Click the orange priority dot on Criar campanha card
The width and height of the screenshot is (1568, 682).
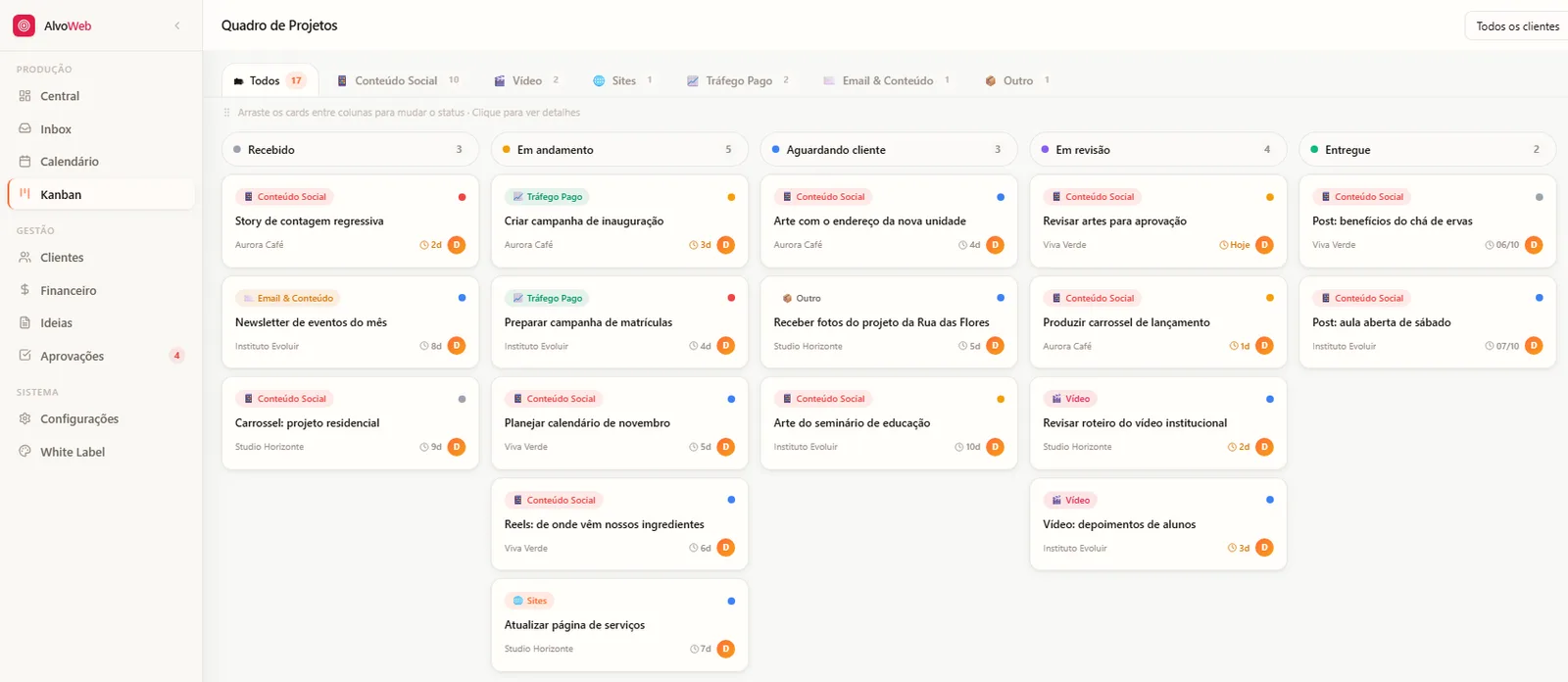(x=731, y=197)
